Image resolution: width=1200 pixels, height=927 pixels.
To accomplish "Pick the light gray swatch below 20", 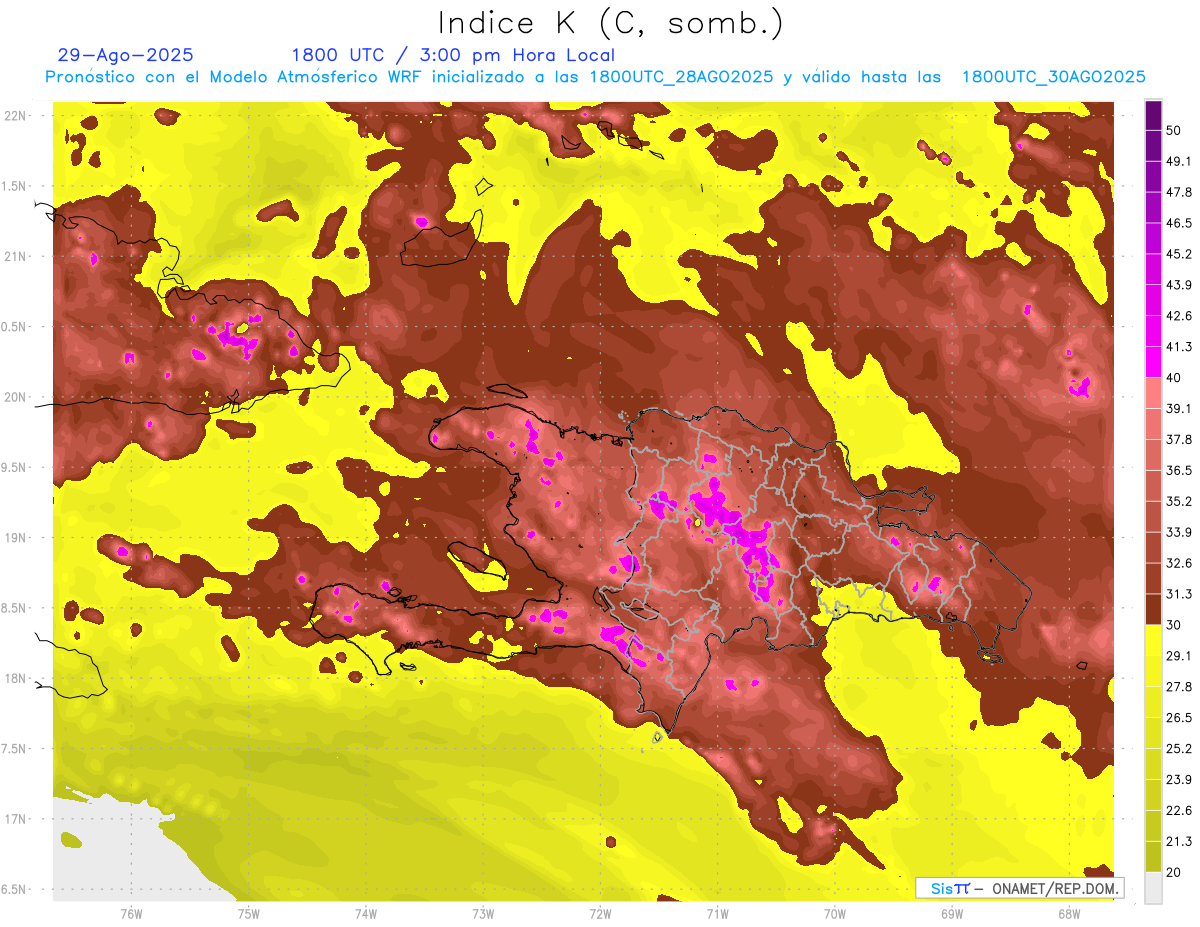I will pos(1153,887).
